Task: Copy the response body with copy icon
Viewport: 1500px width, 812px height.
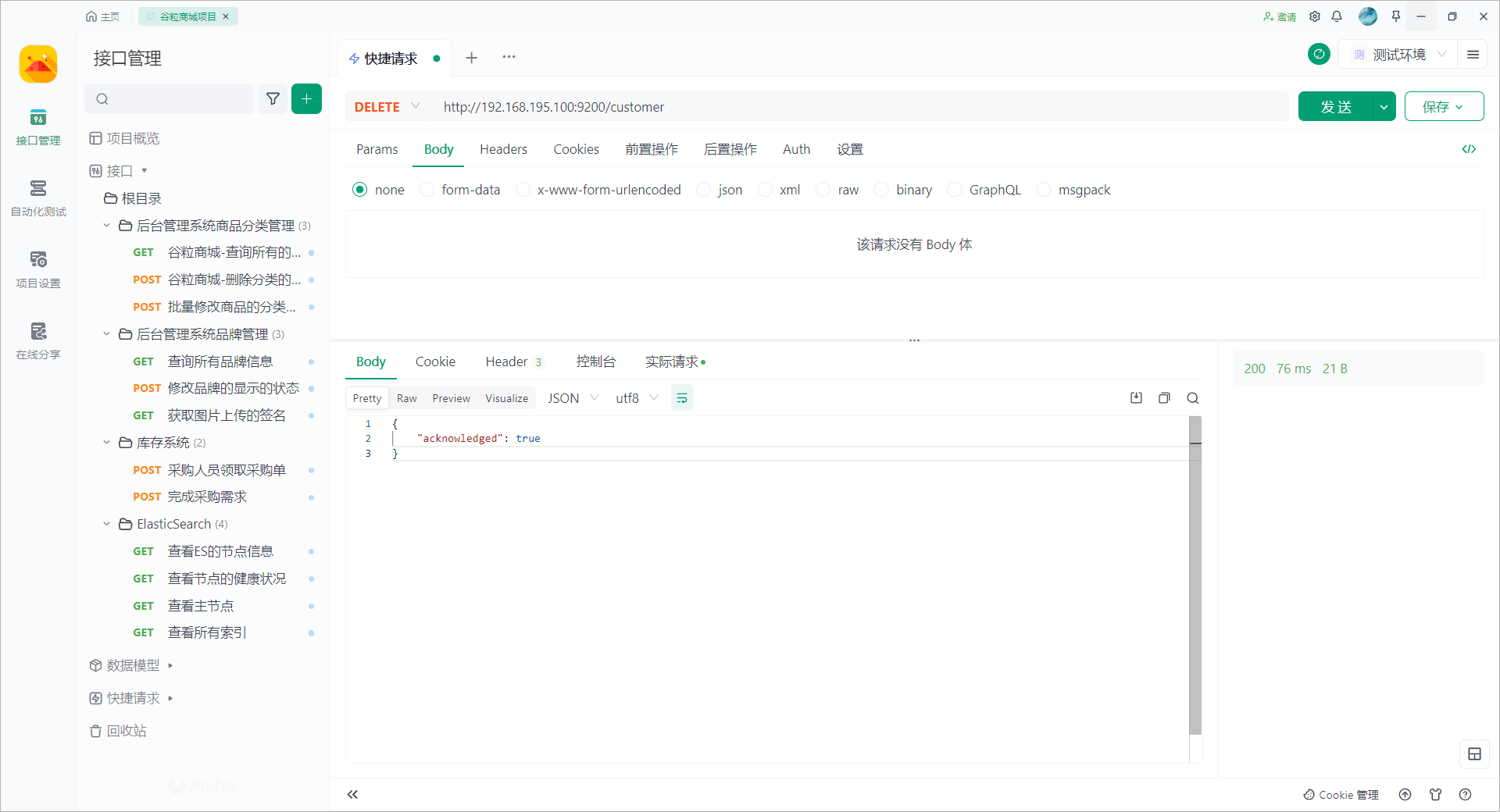Action: [1164, 398]
